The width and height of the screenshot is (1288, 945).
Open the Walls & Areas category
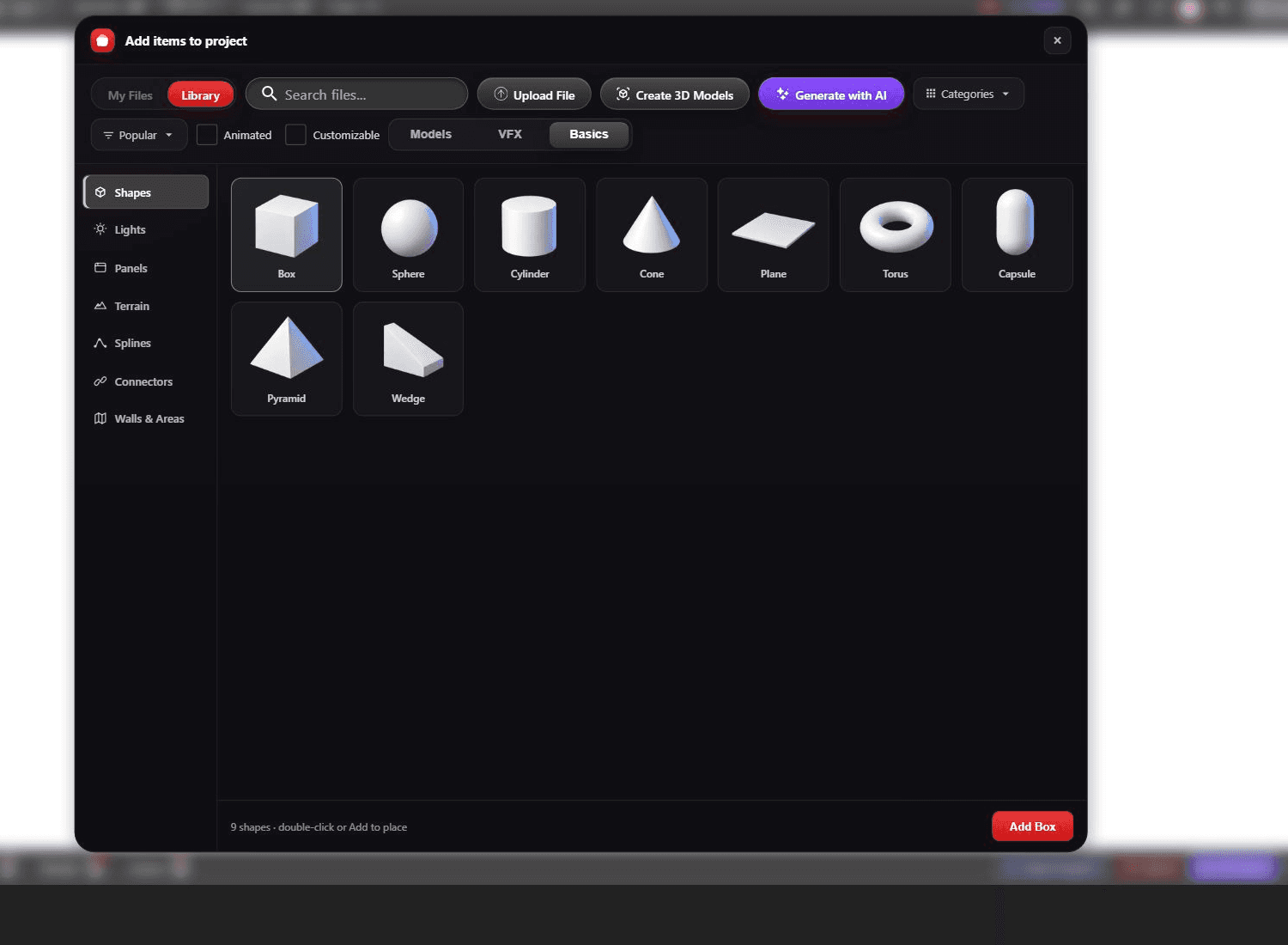[x=146, y=418]
